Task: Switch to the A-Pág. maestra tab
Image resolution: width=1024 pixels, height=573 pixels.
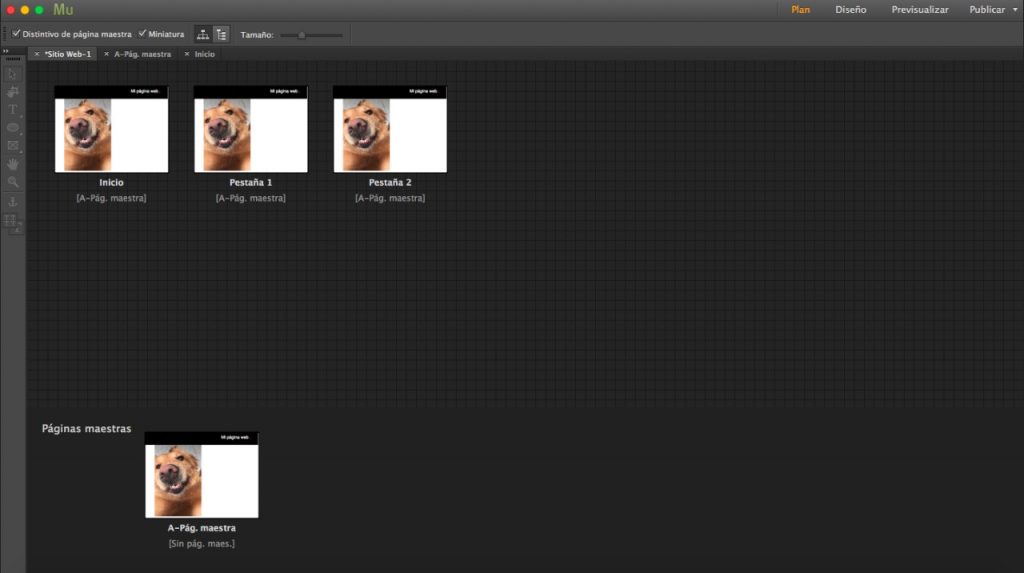Action: pyautogui.click(x=142, y=54)
